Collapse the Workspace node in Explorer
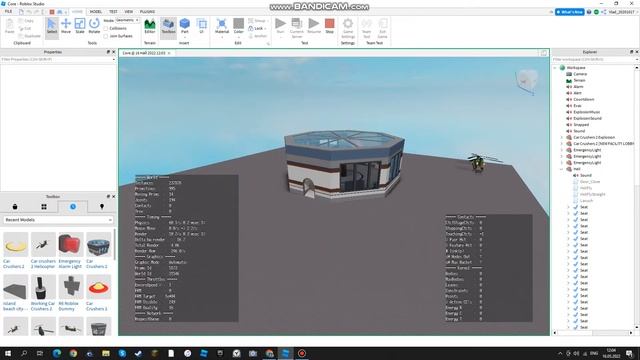The height and width of the screenshot is (360, 640). coord(556,68)
